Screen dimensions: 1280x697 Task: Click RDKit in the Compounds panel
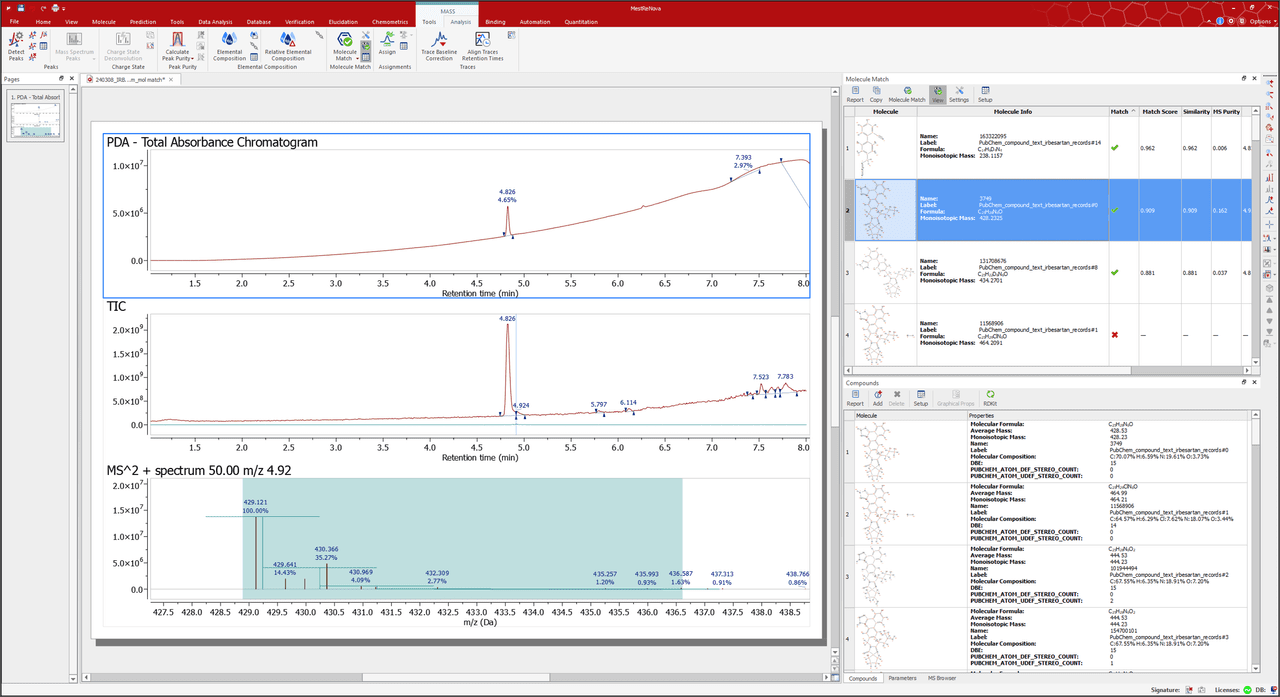[990, 397]
